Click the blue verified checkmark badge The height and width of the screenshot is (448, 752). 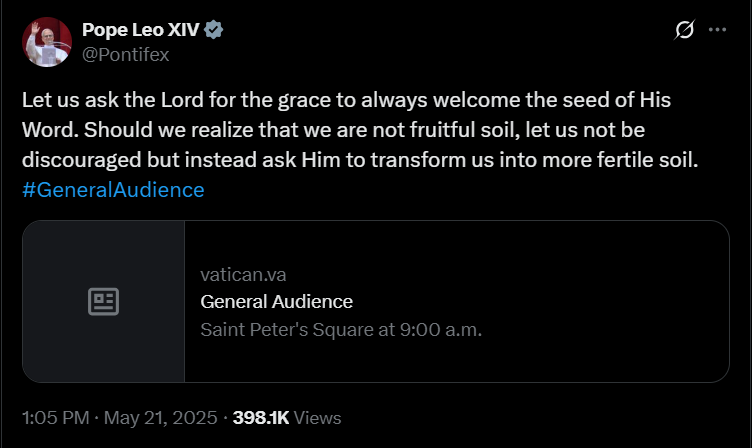(x=215, y=30)
